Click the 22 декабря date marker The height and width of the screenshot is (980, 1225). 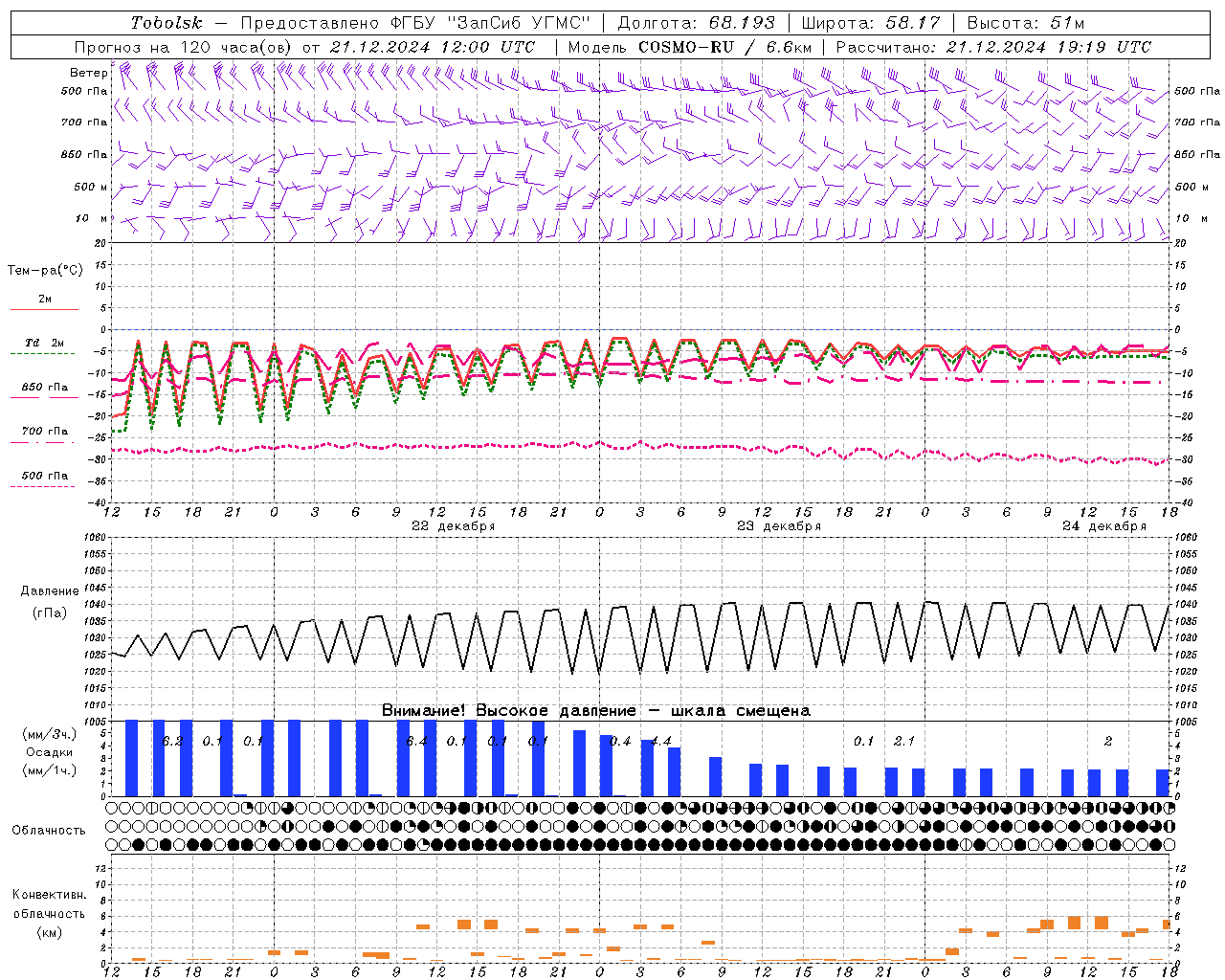[x=453, y=526]
